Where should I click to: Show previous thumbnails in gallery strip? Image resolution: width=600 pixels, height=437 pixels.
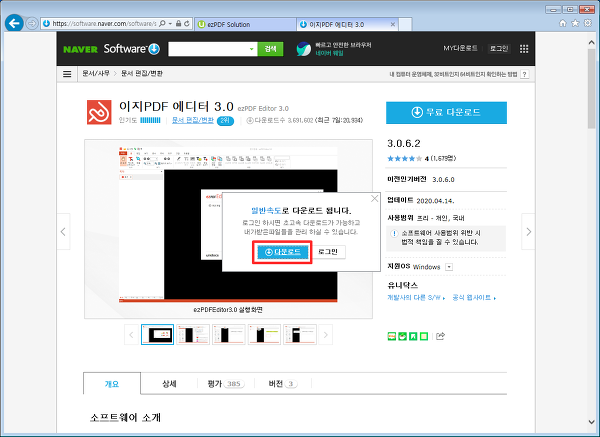tap(131, 335)
